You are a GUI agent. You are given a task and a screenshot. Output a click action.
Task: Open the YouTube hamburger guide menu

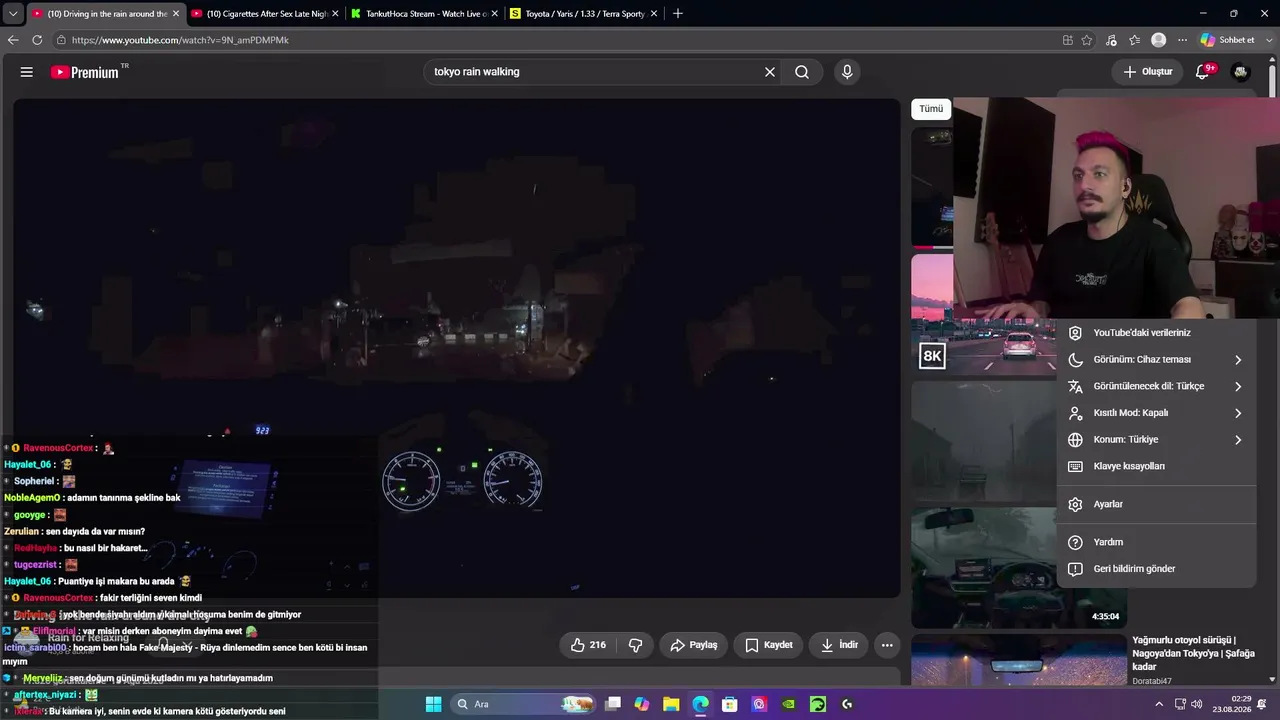[x=27, y=72]
